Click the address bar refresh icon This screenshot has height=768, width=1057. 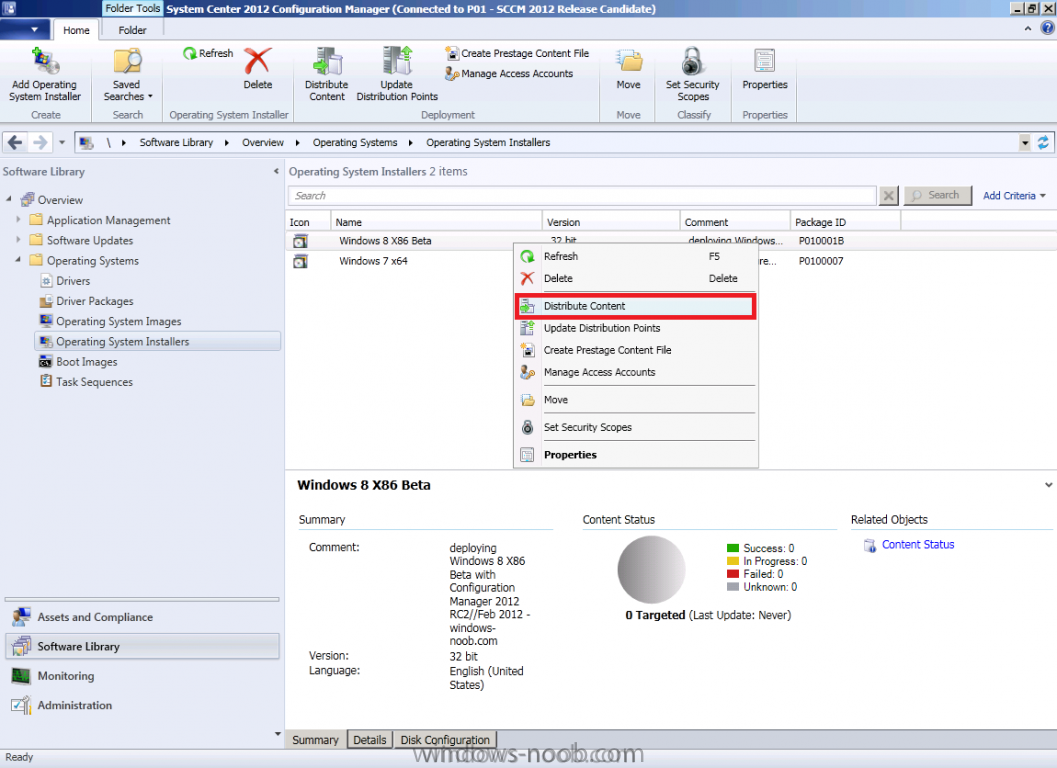coord(1043,142)
